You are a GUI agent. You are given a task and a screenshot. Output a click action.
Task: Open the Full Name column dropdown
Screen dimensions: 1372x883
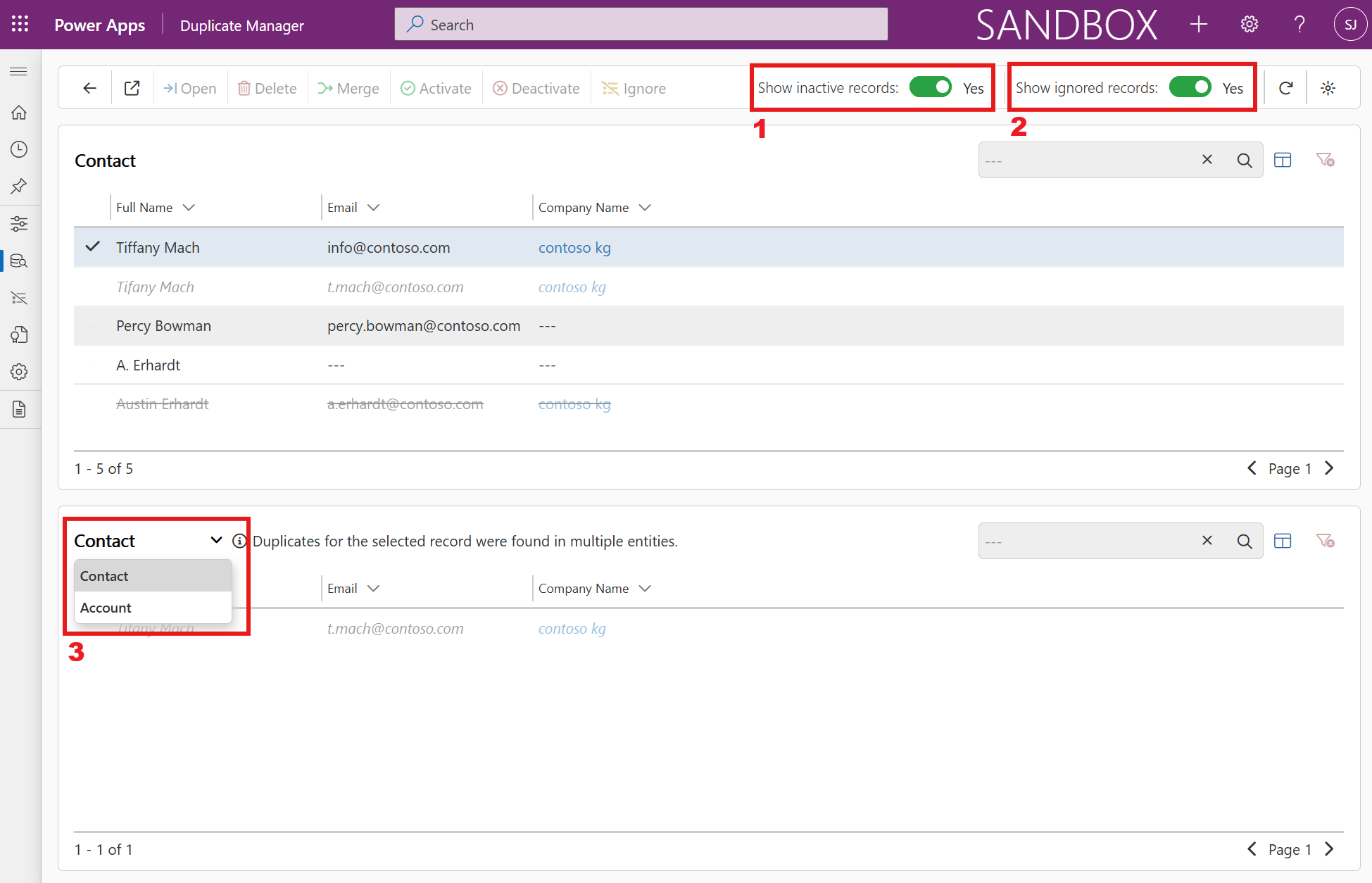pos(189,208)
